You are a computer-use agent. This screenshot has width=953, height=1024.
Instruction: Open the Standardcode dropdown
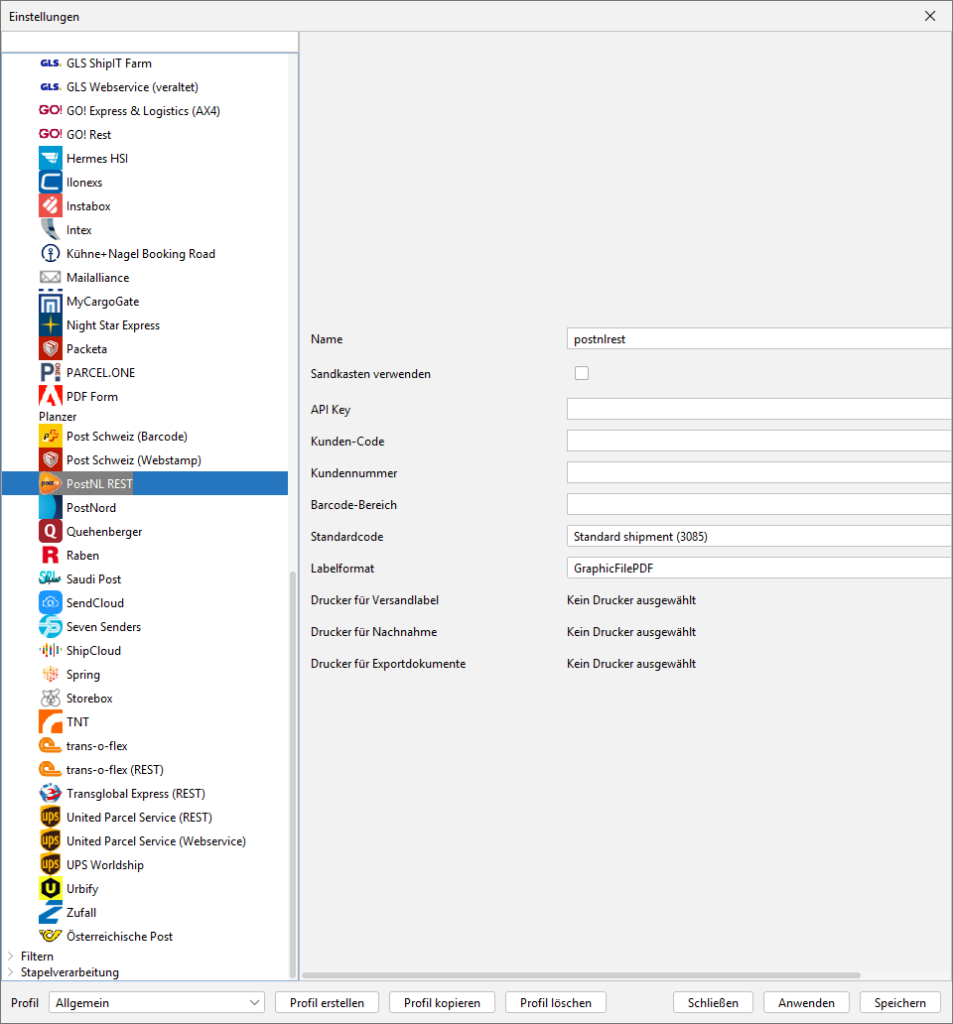tap(758, 536)
